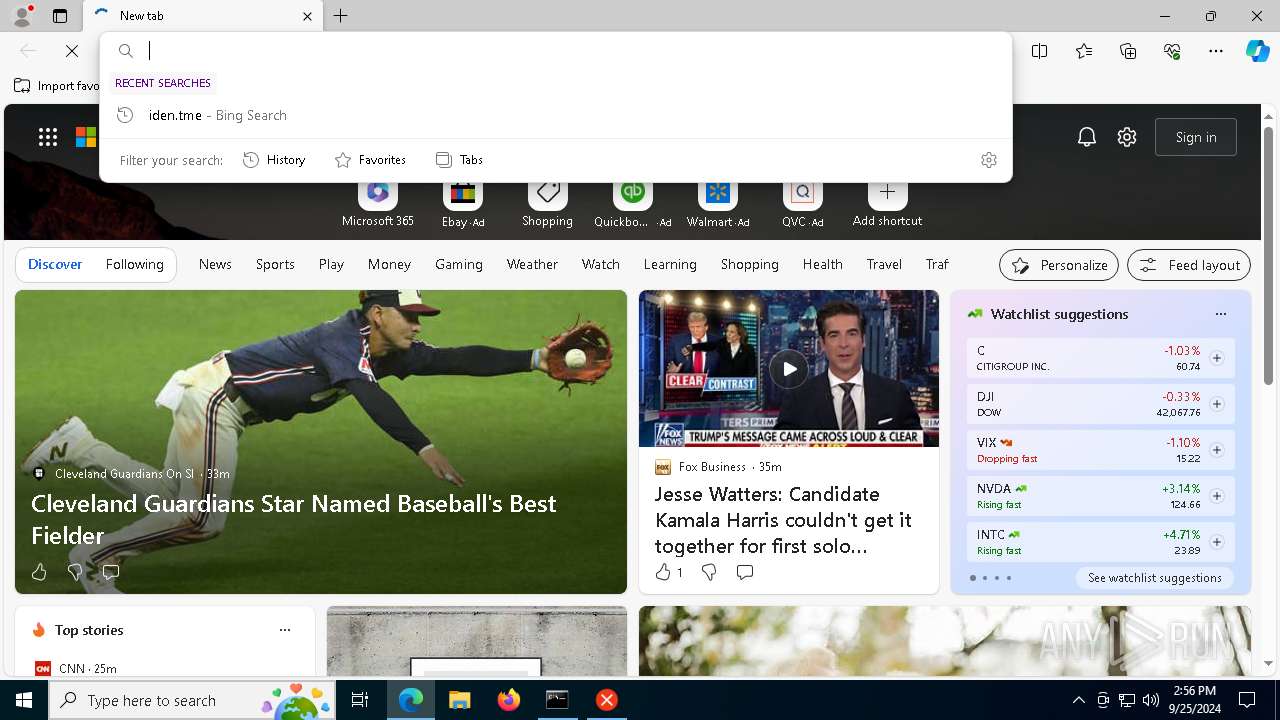Play the Fox Business video
Viewport: 1280px width, 720px height.
[789, 369]
